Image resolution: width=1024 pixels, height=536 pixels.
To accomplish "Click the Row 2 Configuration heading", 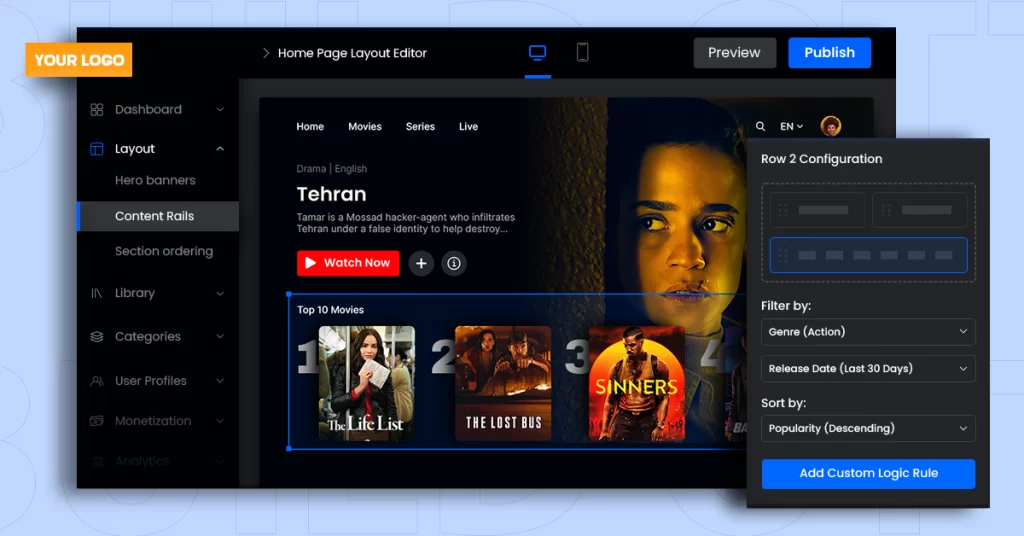I will (822, 159).
